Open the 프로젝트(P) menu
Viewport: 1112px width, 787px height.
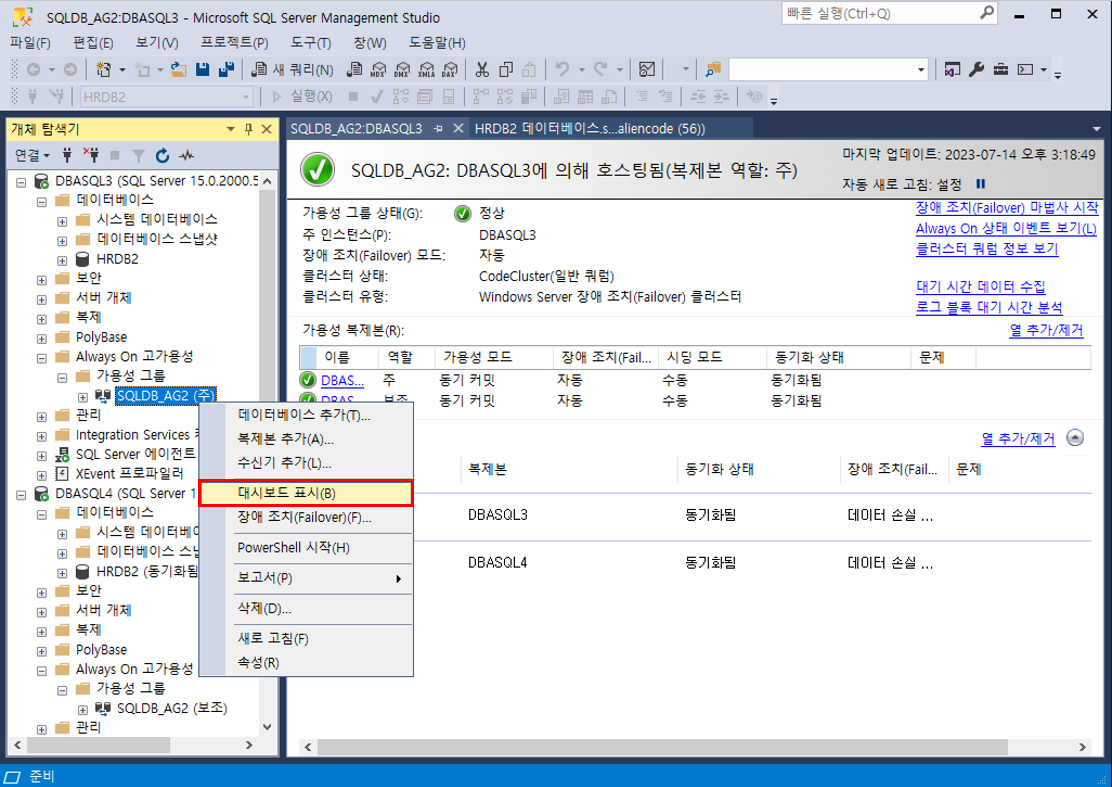(235, 43)
